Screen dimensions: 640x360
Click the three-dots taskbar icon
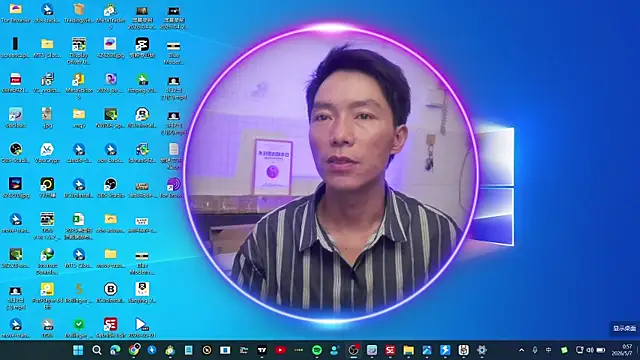click(298, 350)
